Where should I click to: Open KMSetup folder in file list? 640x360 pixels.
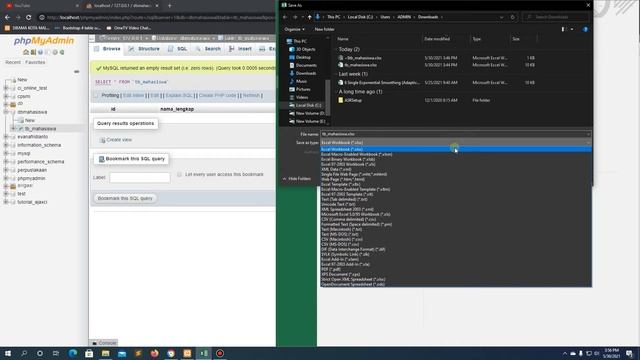click(353, 100)
